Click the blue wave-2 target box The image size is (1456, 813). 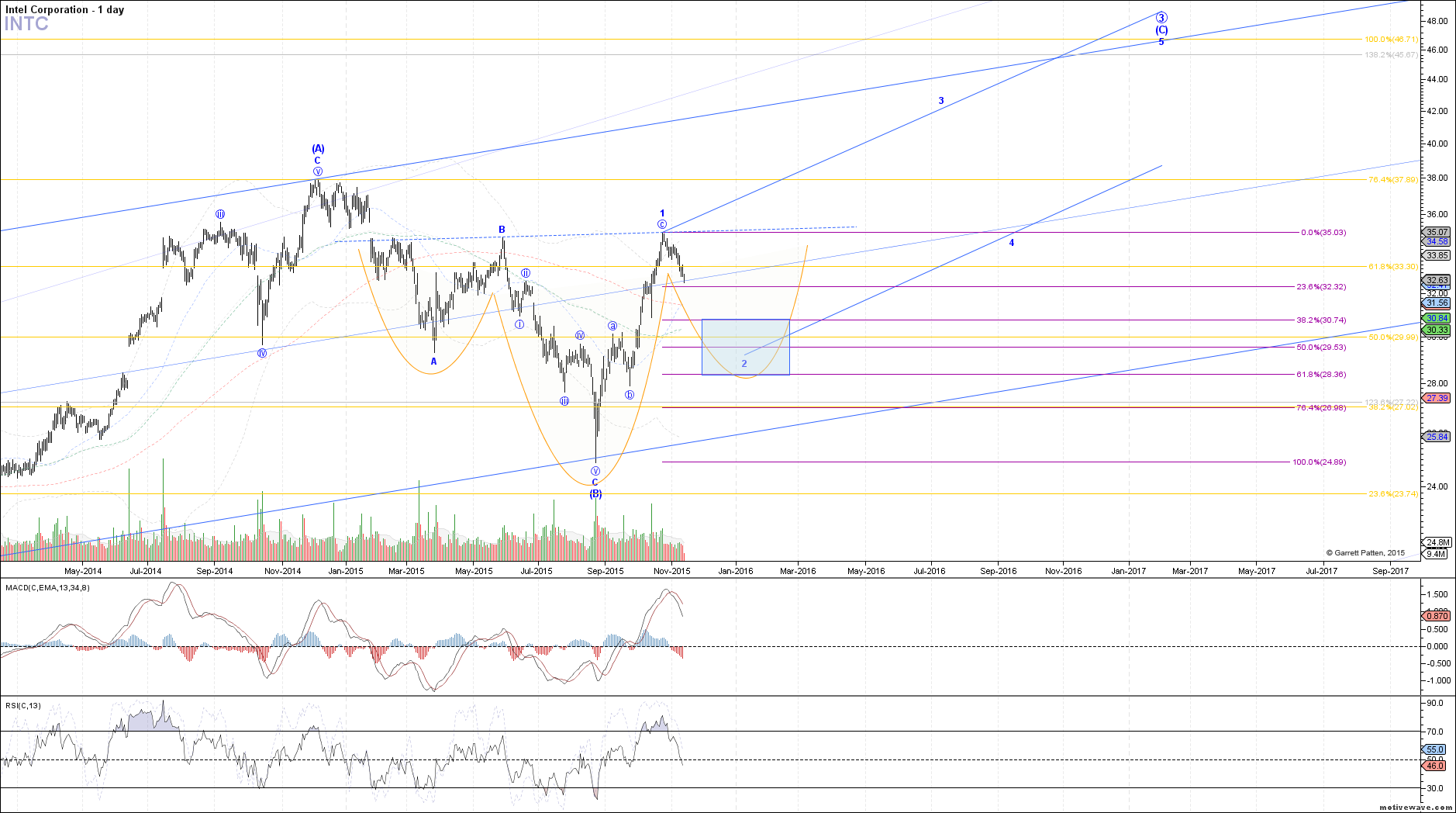tap(746, 347)
